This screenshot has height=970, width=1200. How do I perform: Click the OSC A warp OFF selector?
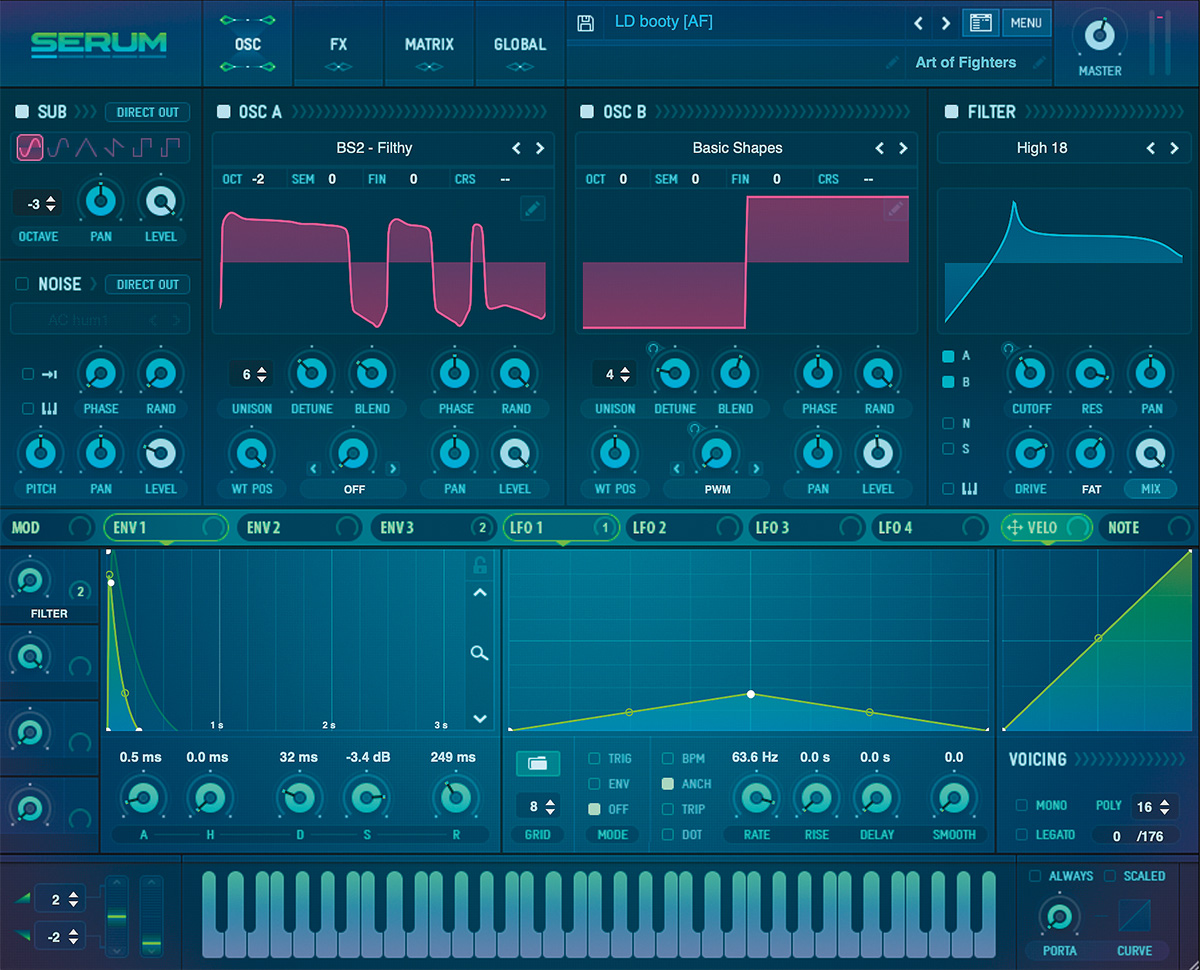point(354,489)
